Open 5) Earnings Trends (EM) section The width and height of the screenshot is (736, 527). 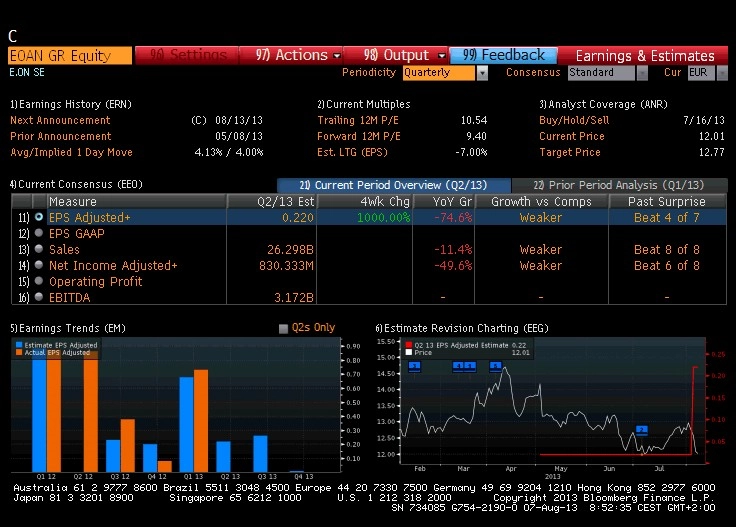click(68, 328)
